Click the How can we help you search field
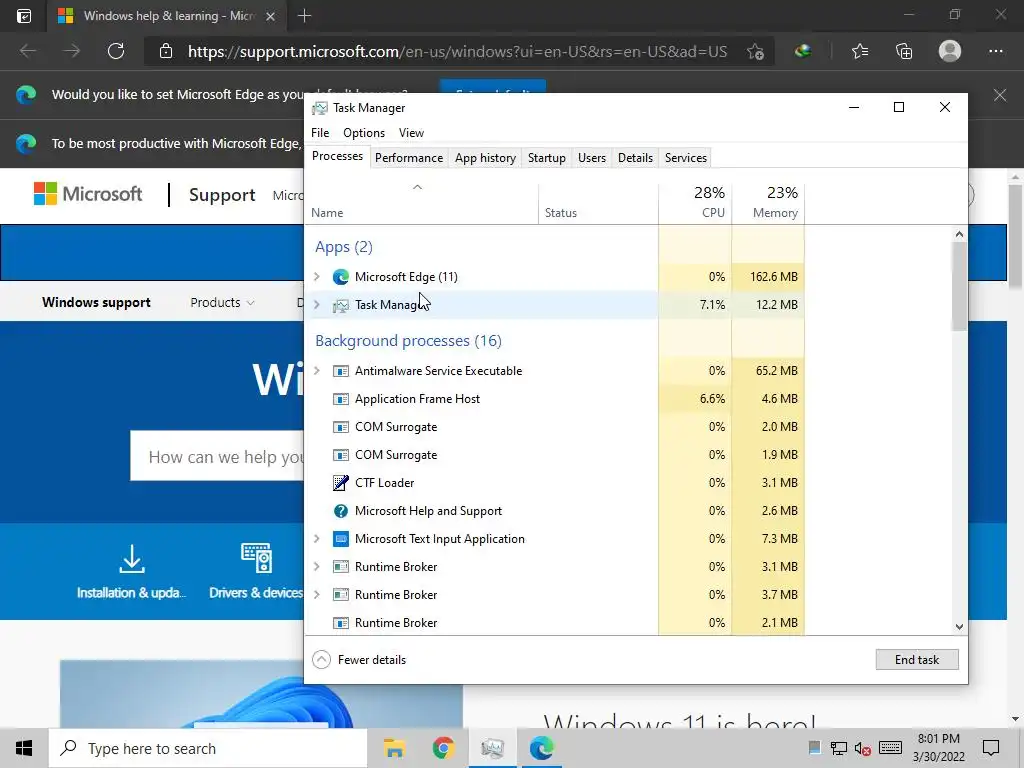The image size is (1024, 768). [x=217, y=456]
